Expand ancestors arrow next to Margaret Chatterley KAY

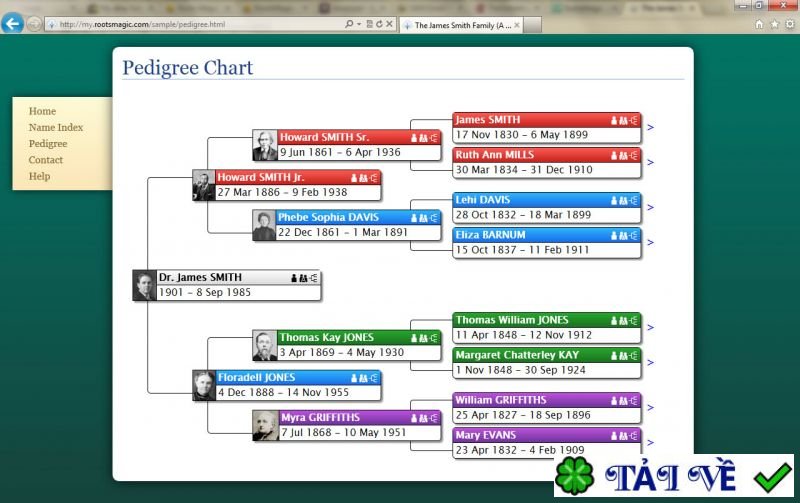(651, 363)
